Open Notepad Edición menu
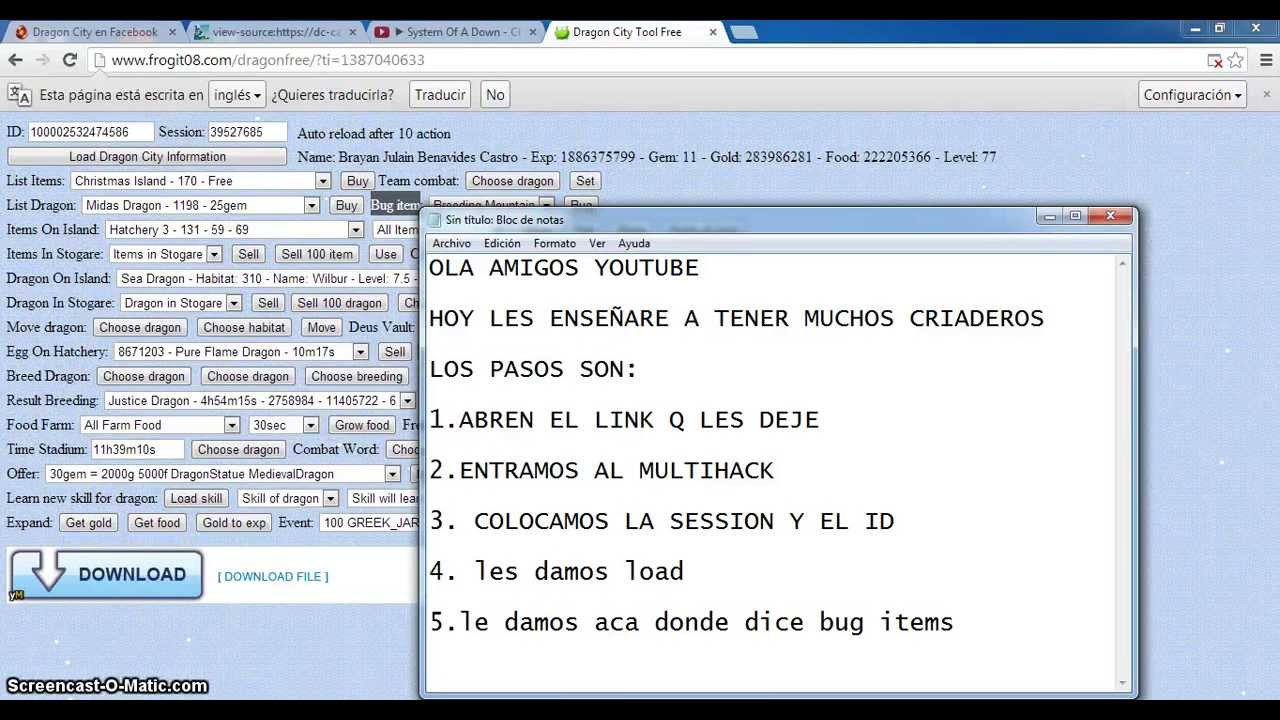Image resolution: width=1280 pixels, height=720 pixels. coord(502,243)
